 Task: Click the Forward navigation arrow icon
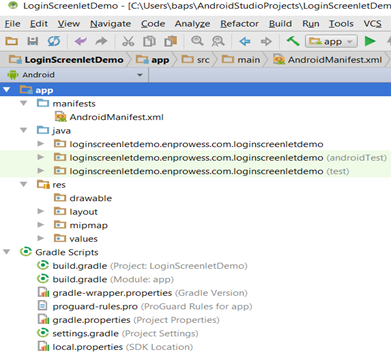(266, 41)
